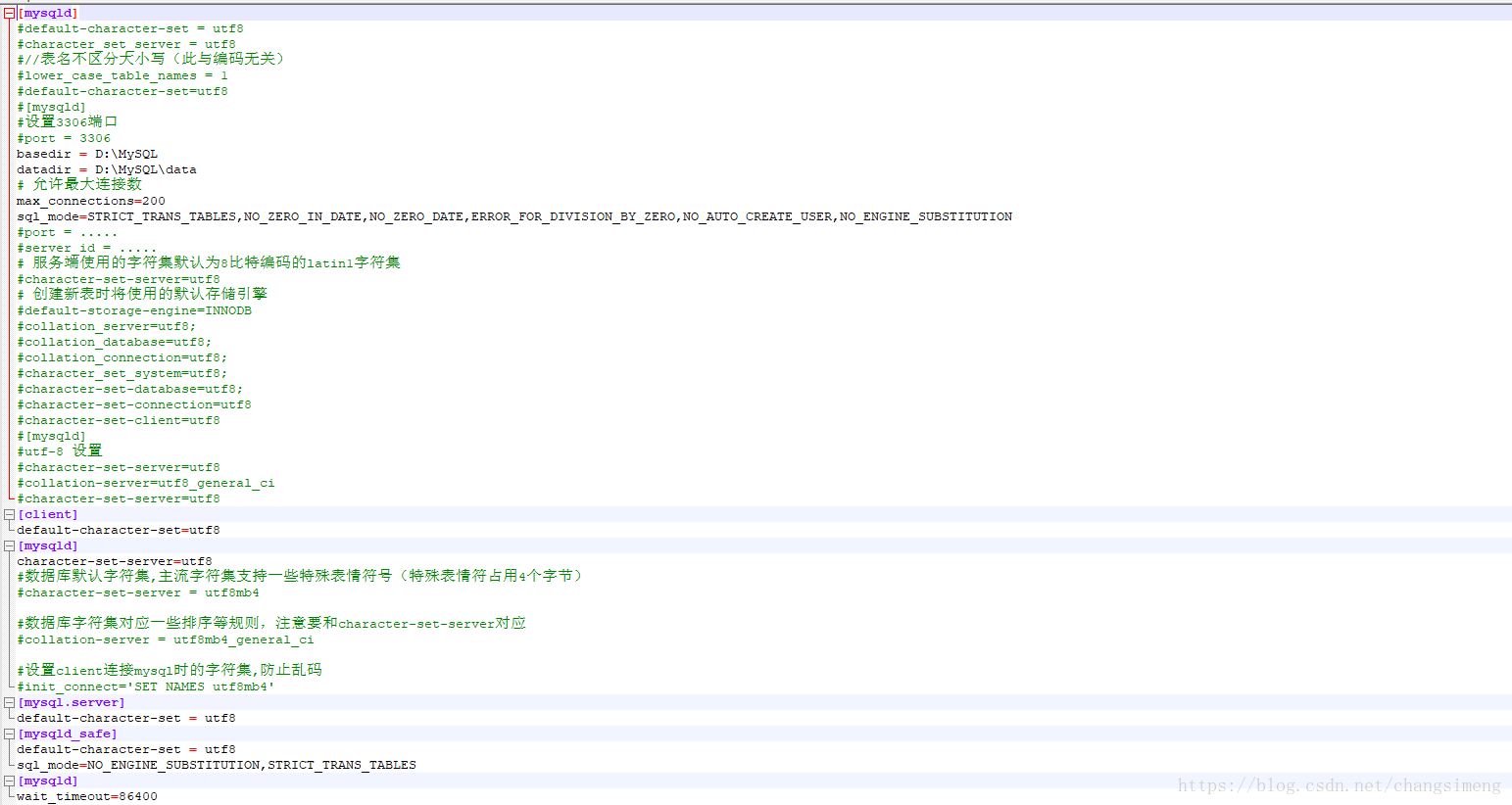Click the '#lower_case_table_names = 1' line
Image resolution: width=1512 pixels, height=805 pixels.
[122, 75]
